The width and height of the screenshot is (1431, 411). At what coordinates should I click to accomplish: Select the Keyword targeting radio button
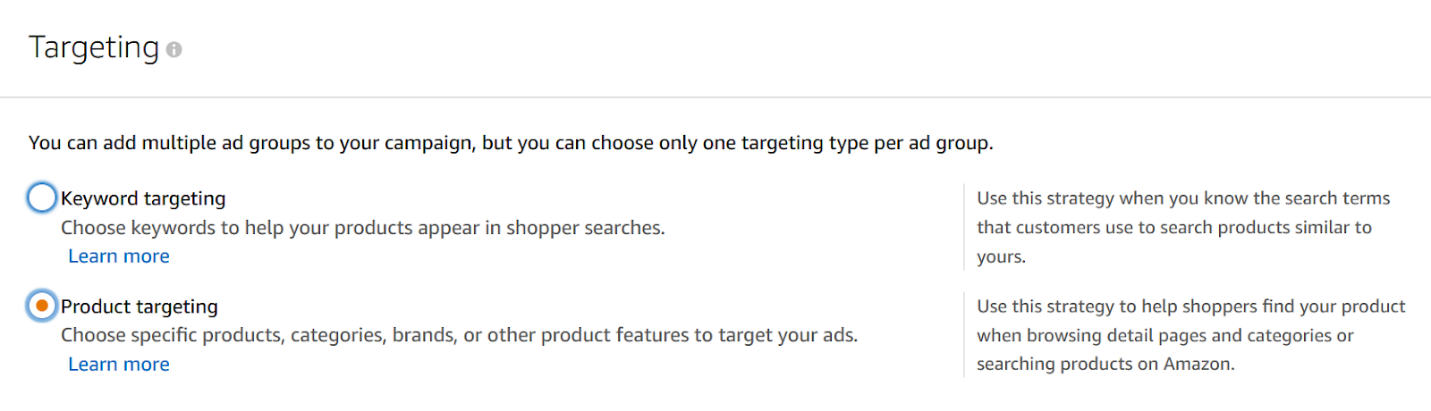(x=42, y=198)
